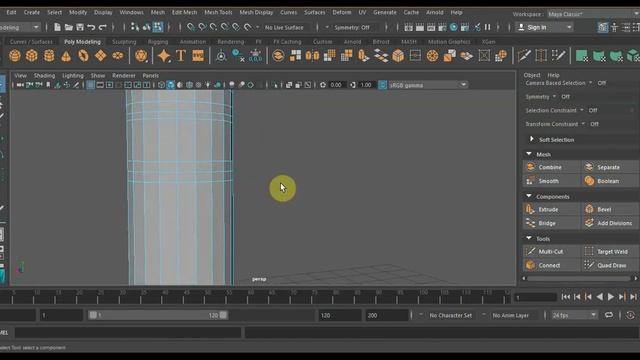This screenshot has height=360, width=640.
Task: Create a polygon plane from the shelf
Action: point(100,56)
